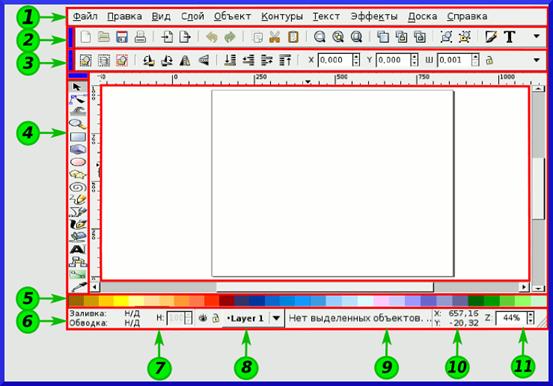The image size is (553, 386).
Task: Click the width Ш input field
Action: coord(454,60)
